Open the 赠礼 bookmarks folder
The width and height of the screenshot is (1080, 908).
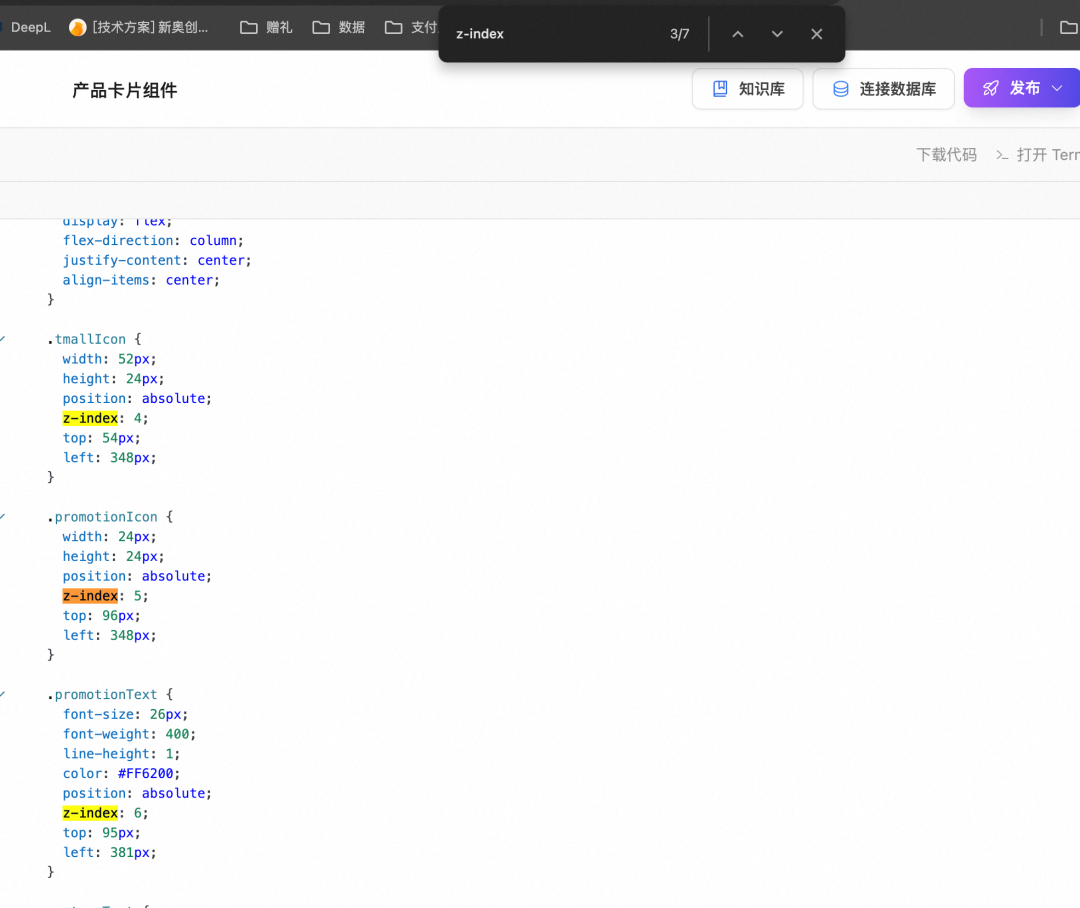pos(267,27)
